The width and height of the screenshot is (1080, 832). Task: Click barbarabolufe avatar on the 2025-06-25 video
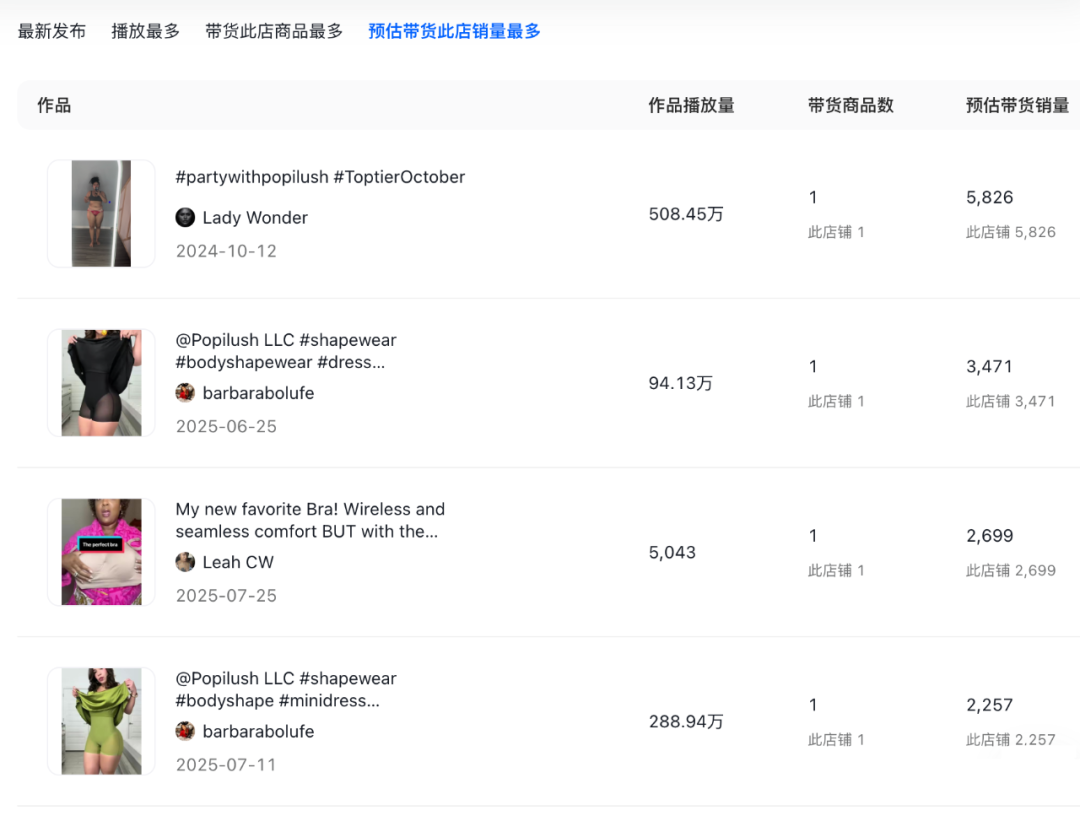point(185,393)
